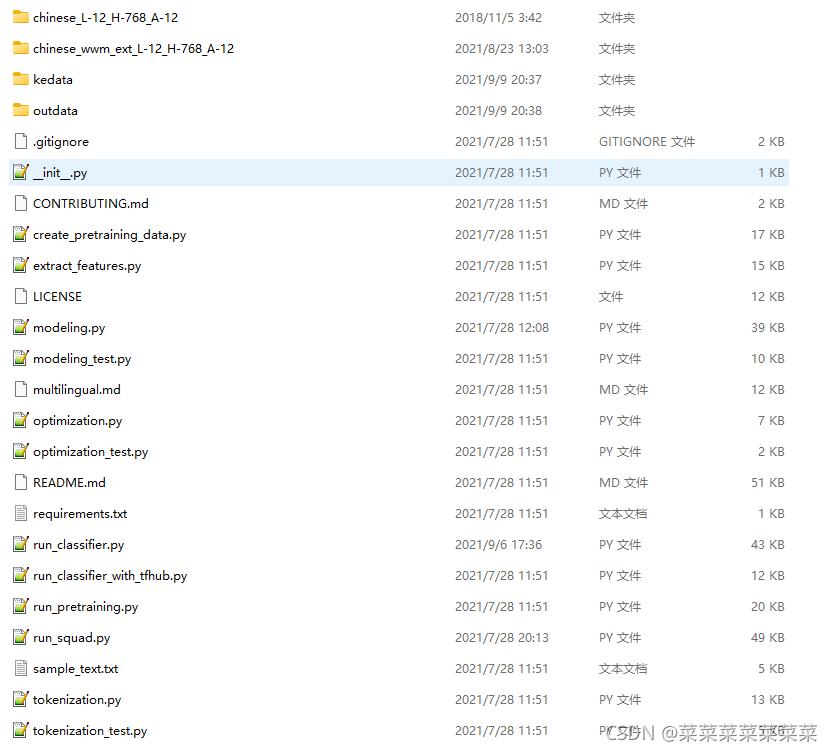Click the tokenization_test.py file name
The width and height of the screenshot is (832, 751).
pos(90,731)
